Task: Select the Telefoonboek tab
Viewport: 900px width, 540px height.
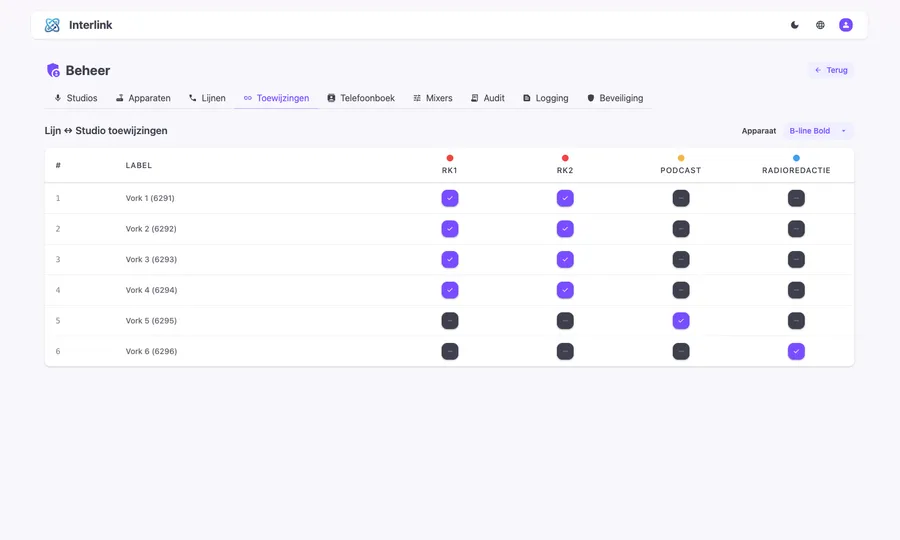Action: point(361,98)
